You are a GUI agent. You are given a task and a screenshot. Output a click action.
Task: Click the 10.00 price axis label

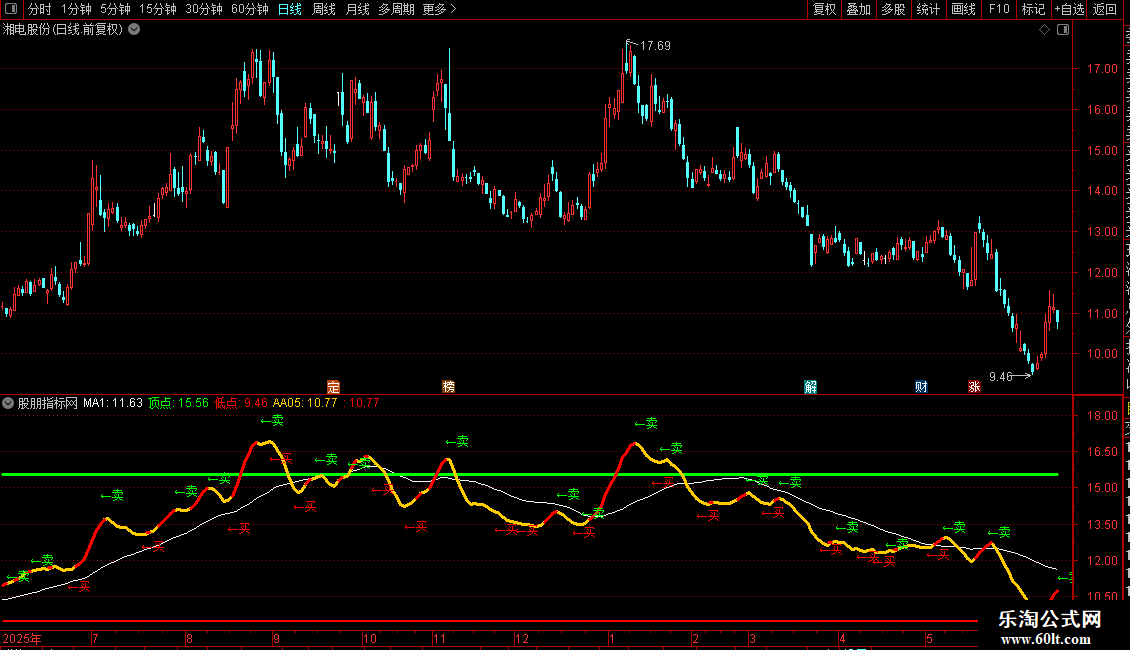(1102, 354)
